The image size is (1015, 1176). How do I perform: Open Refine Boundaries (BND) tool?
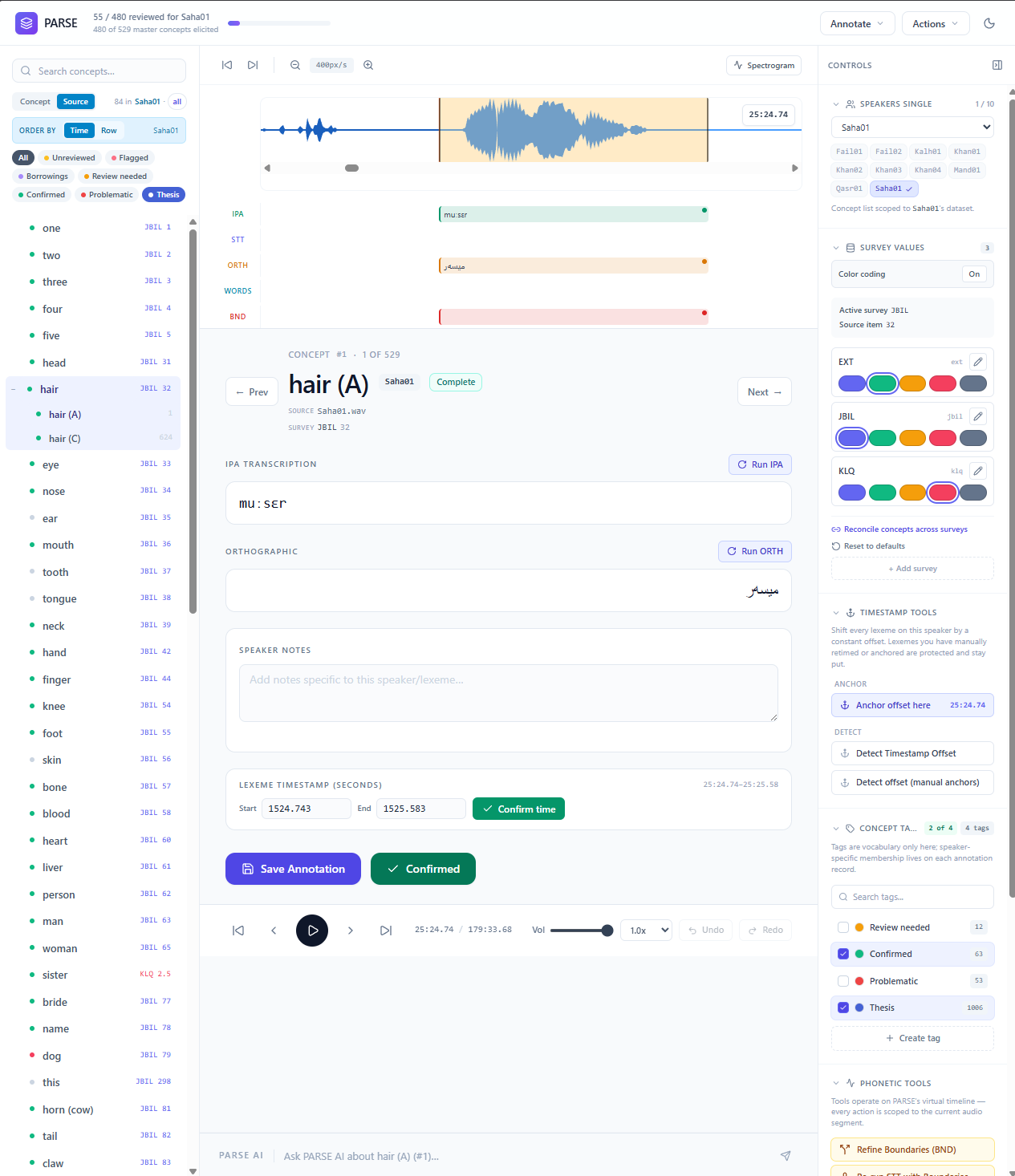(912, 1150)
